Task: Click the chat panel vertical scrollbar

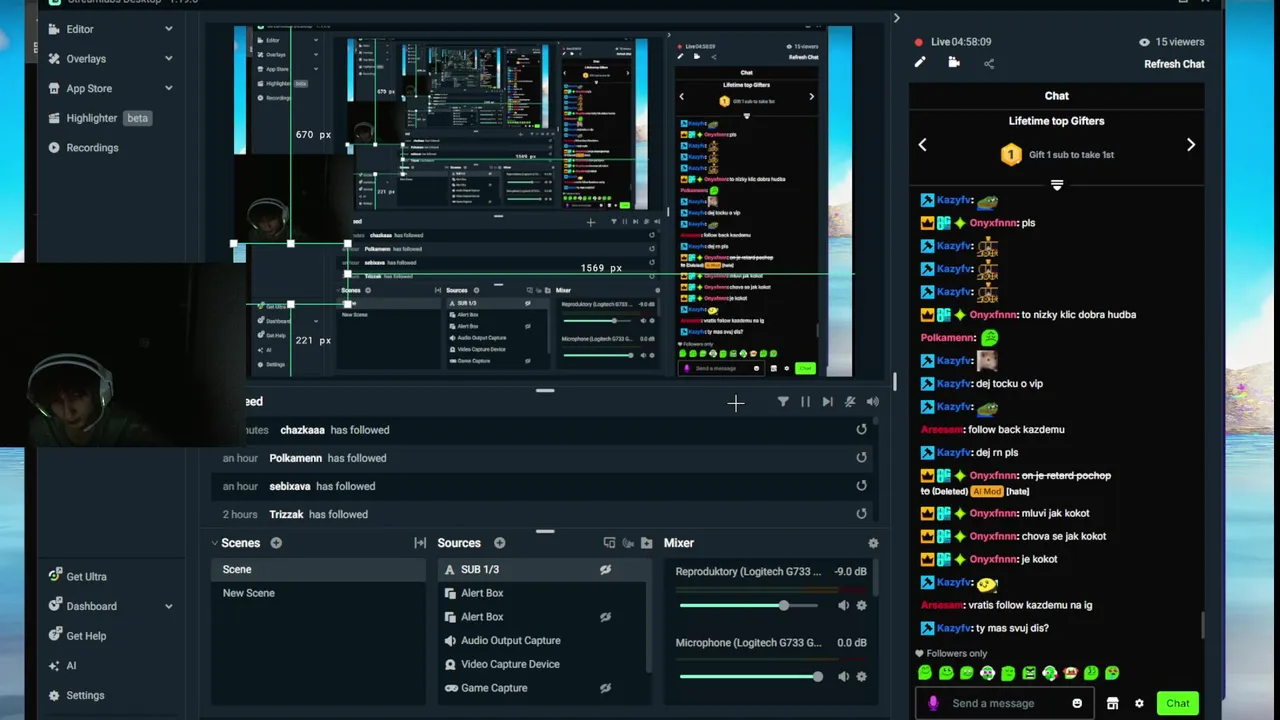Action: point(1202,625)
